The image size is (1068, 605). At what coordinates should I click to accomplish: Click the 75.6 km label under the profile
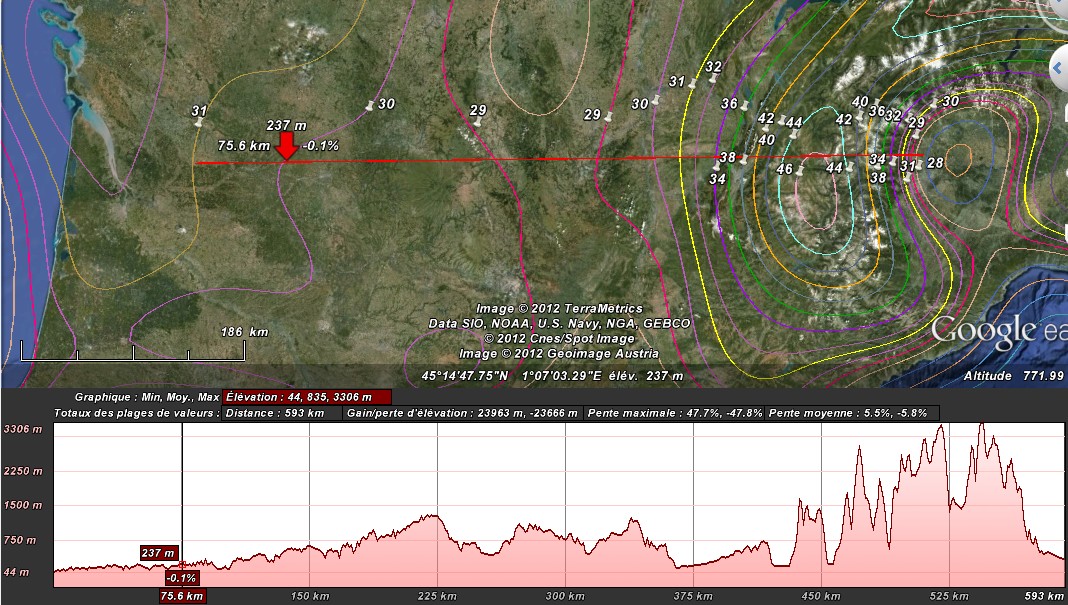[182, 596]
